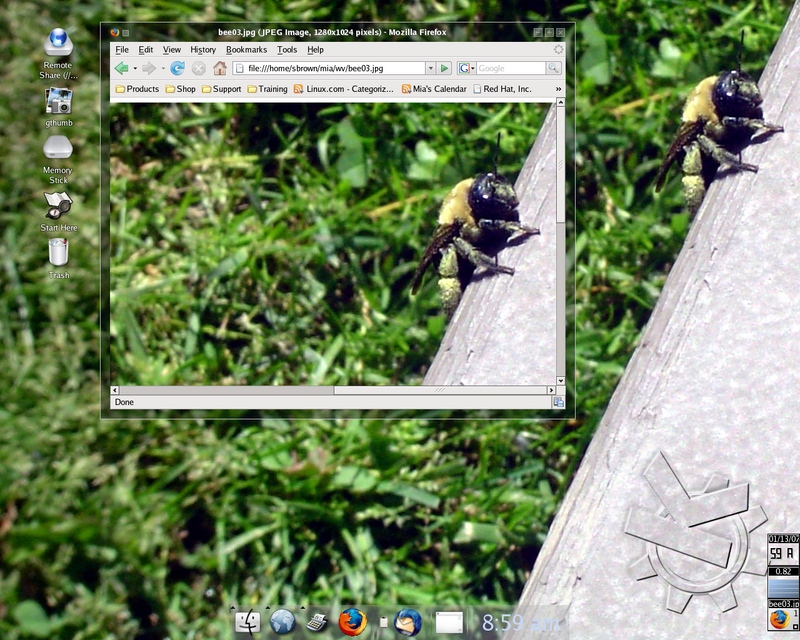
Task: Click the white window icon in the dock
Action: click(449, 623)
